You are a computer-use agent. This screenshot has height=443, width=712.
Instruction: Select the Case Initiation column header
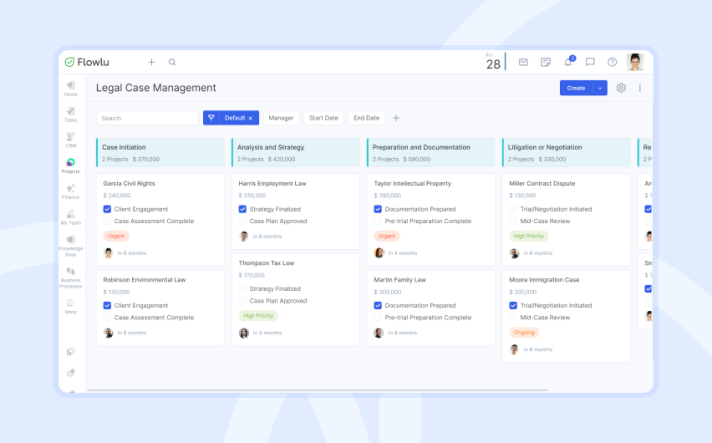[x=160, y=153]
